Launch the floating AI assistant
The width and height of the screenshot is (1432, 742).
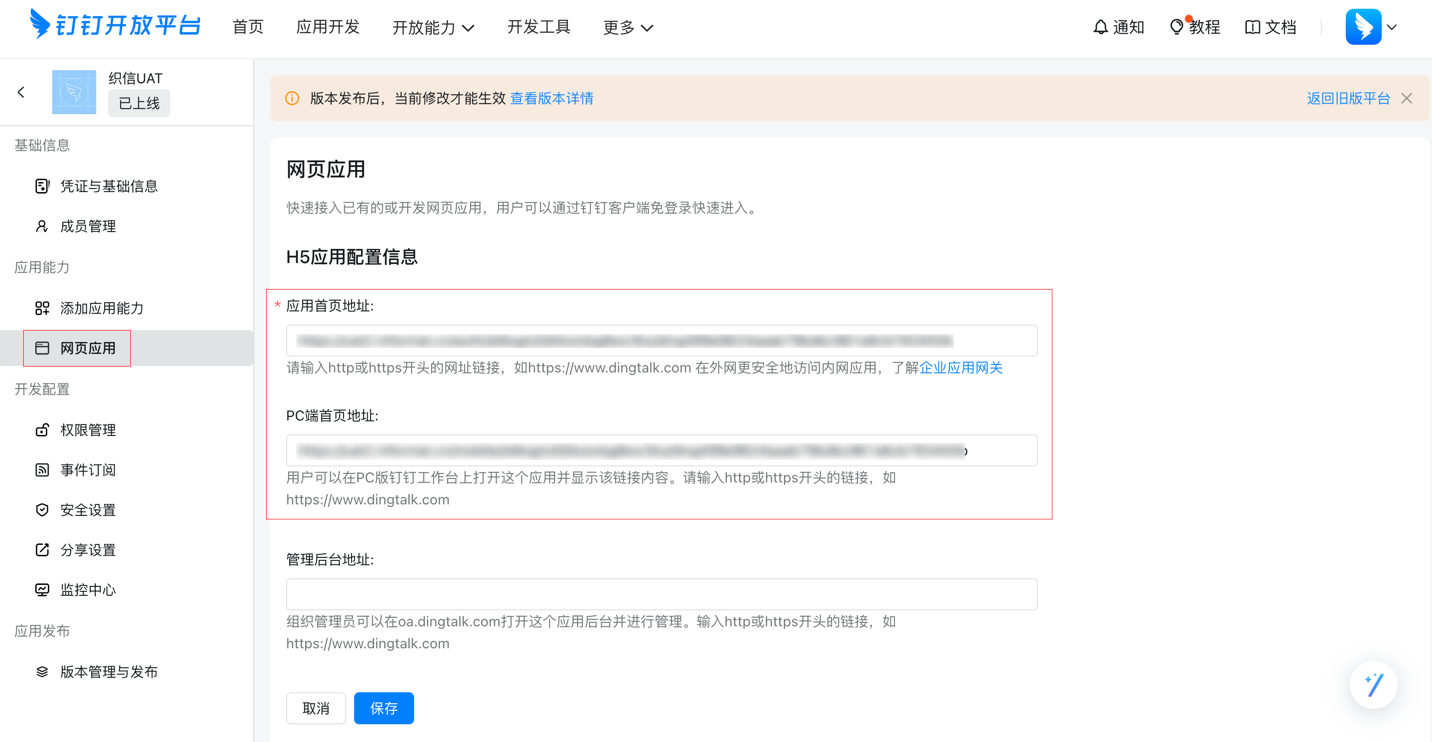pos(1373,684)
